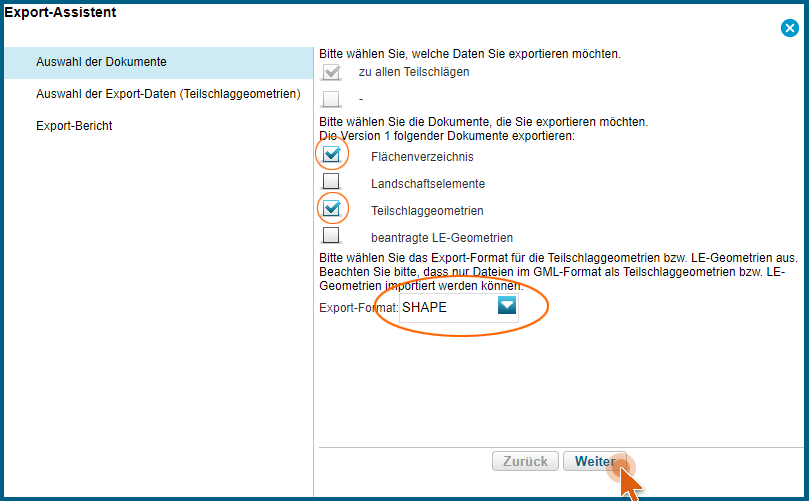Click the Zurück button
Screen dimensions: 809x501
[x=525, y=461]
